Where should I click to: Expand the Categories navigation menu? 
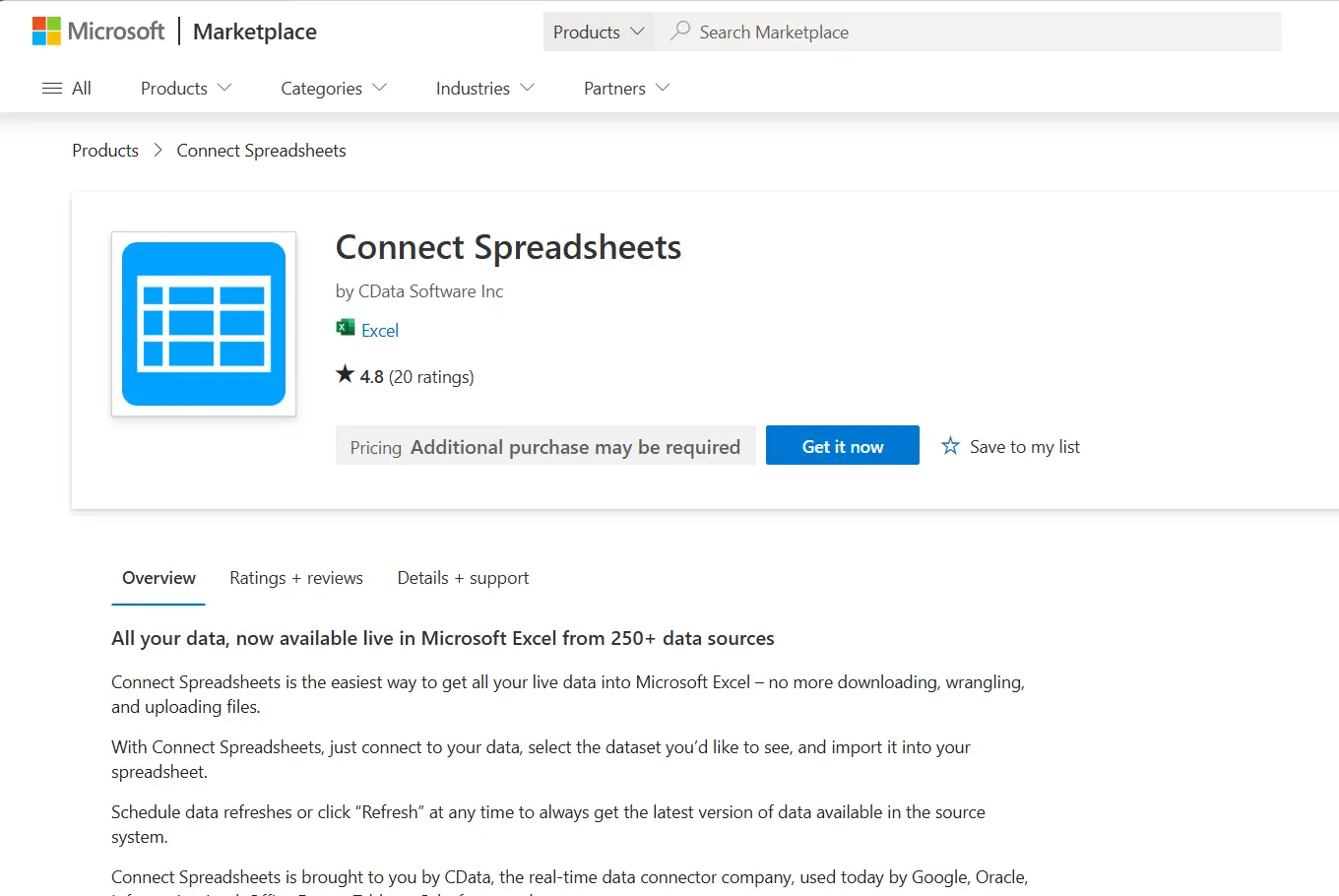click(x=334, y=89)
